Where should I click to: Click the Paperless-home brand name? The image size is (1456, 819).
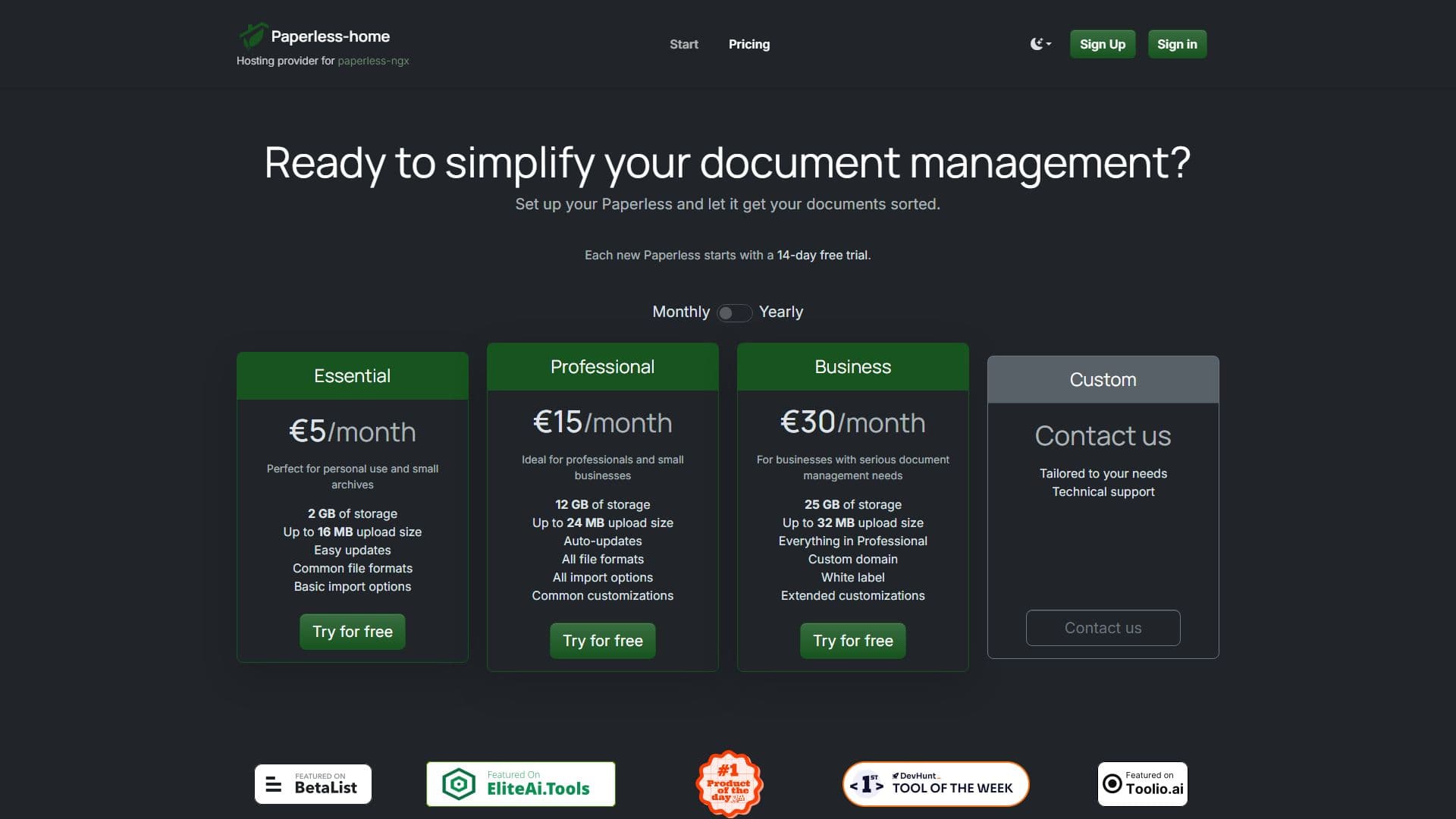click(x=331, y=36)
